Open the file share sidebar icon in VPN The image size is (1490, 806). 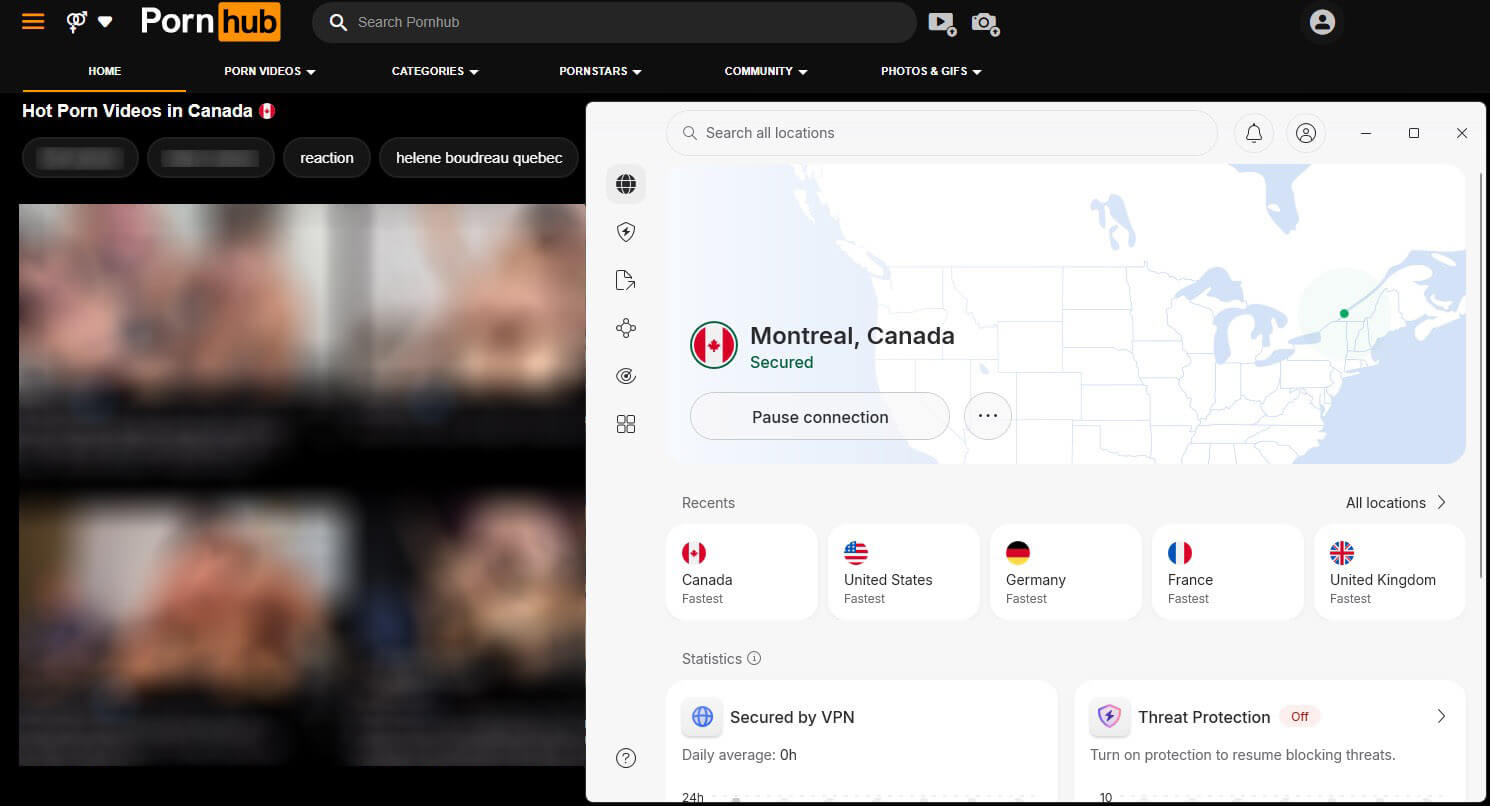pos(626,280)
